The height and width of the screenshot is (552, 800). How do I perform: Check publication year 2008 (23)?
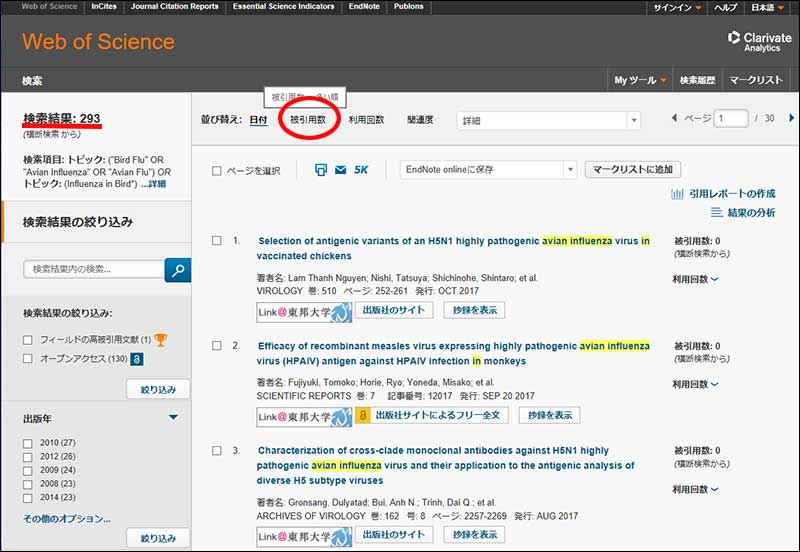tap(28, 484)
